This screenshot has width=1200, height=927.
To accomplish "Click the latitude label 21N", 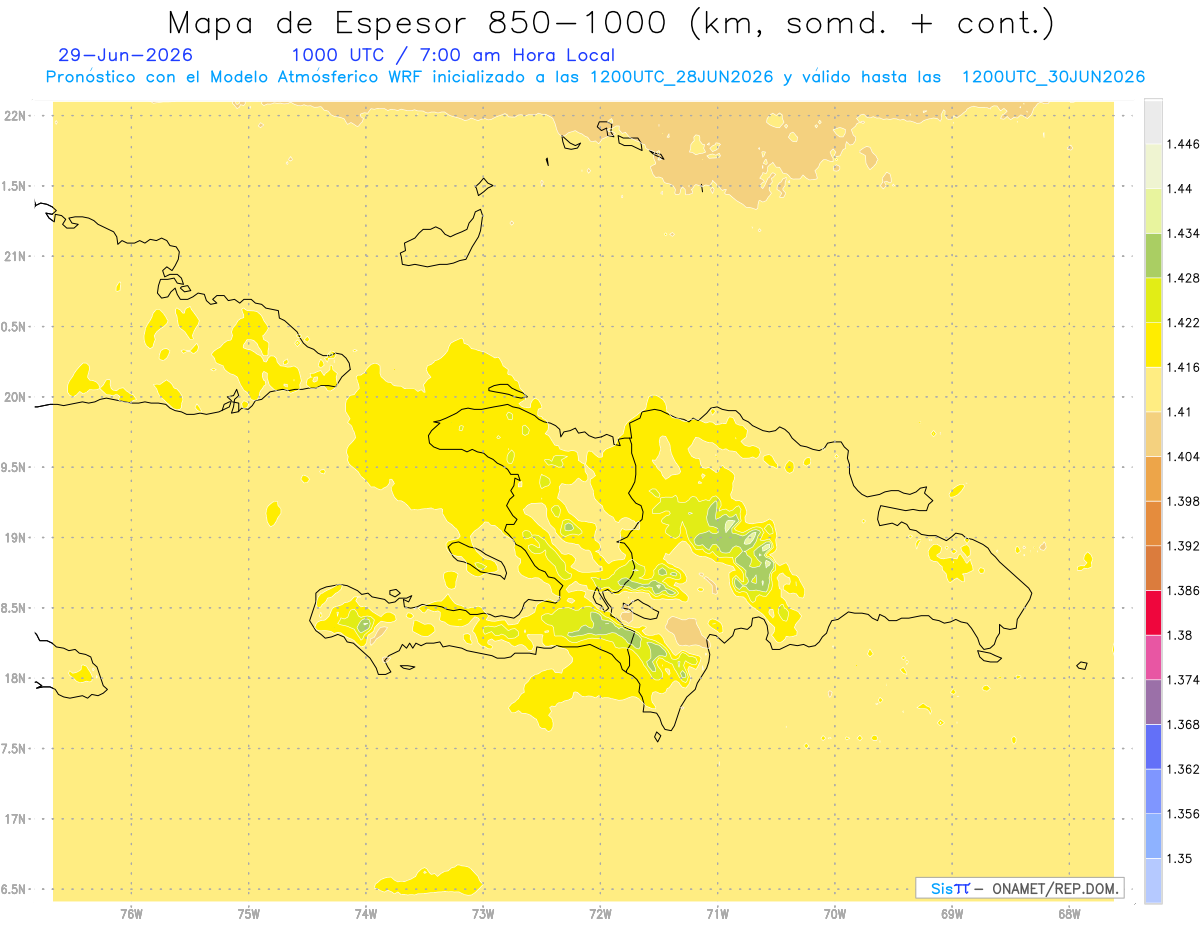I will tap(16, 257).
